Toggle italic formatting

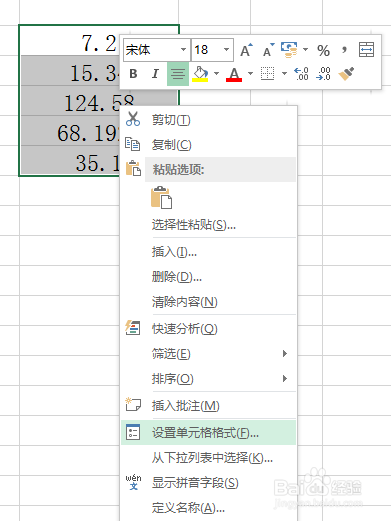coord(155,74)
